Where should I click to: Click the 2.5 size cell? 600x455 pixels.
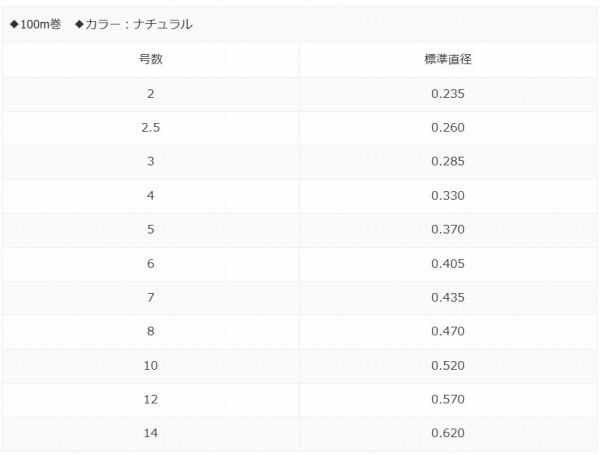150,128
